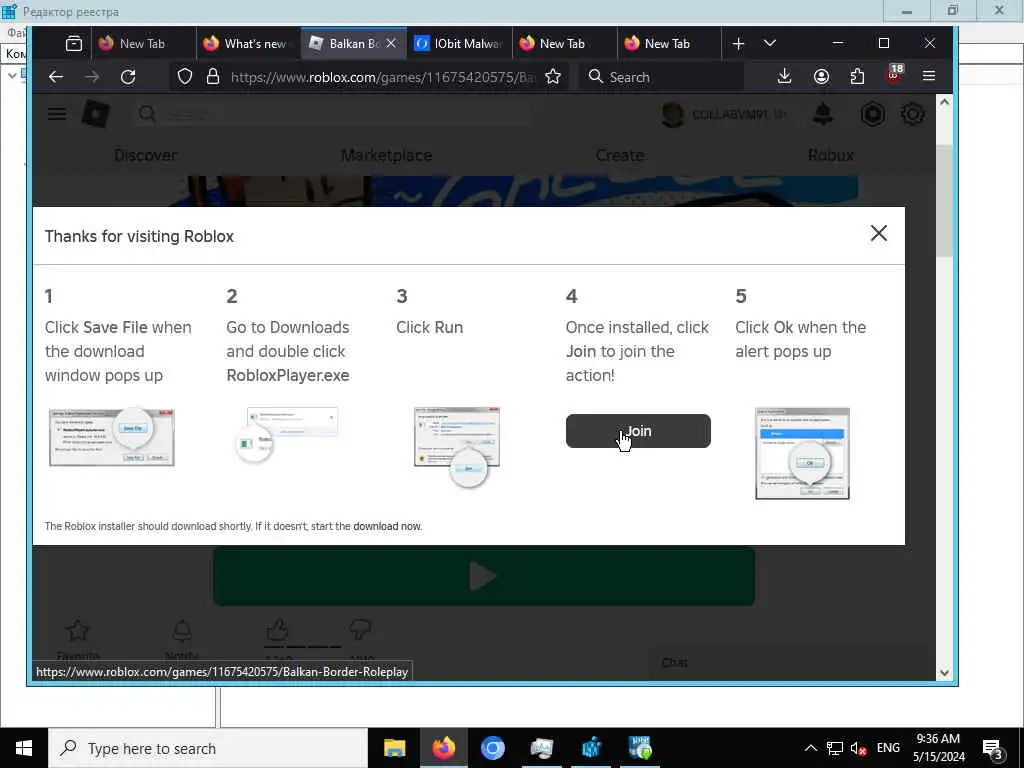
Task: Like the game with thumbs up
Action: pyautogui.click(x=278, y=630)
